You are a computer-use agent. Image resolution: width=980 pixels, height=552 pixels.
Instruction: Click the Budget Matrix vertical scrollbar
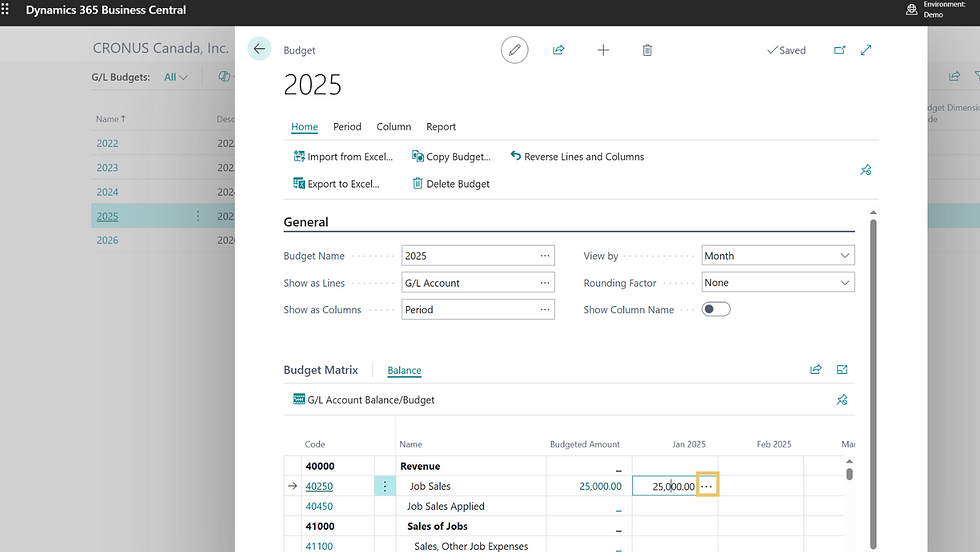(x=849, y=473)
